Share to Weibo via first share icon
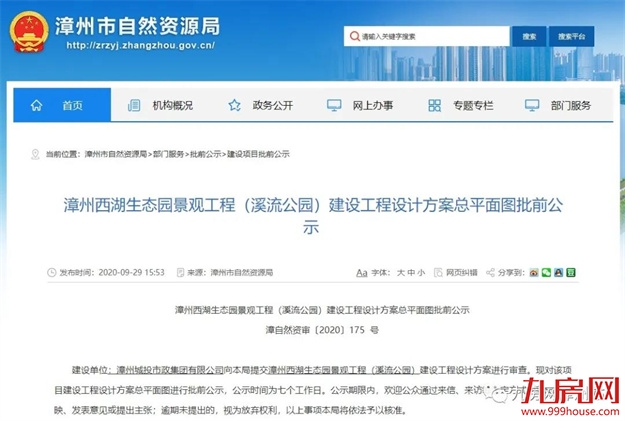Screen dimensions: 625x421 pos(534,273)
